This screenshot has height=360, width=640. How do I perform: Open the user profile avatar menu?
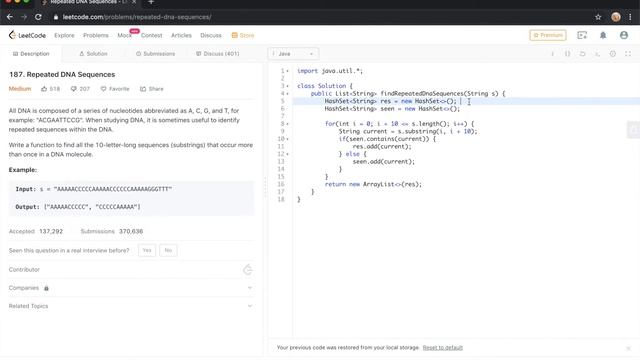pyautogui.click(x=624, y=36)
